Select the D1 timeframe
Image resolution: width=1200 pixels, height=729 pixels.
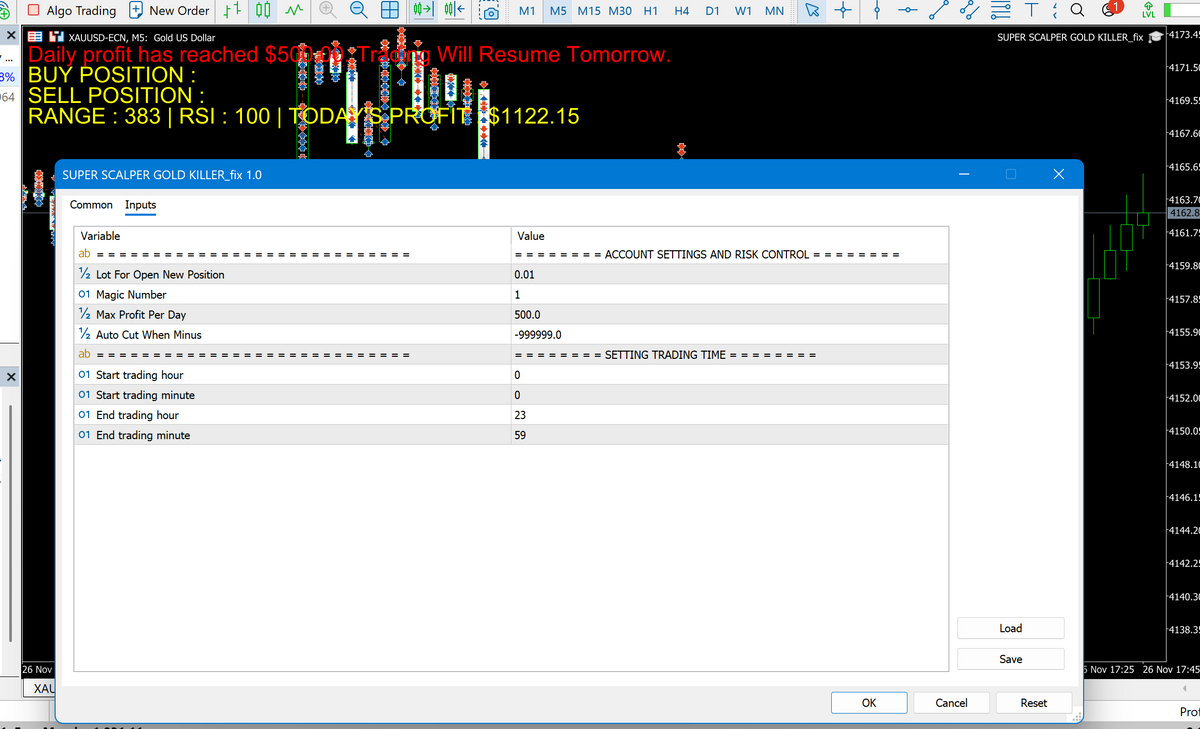pyautogui.click(x=712, y=11)
